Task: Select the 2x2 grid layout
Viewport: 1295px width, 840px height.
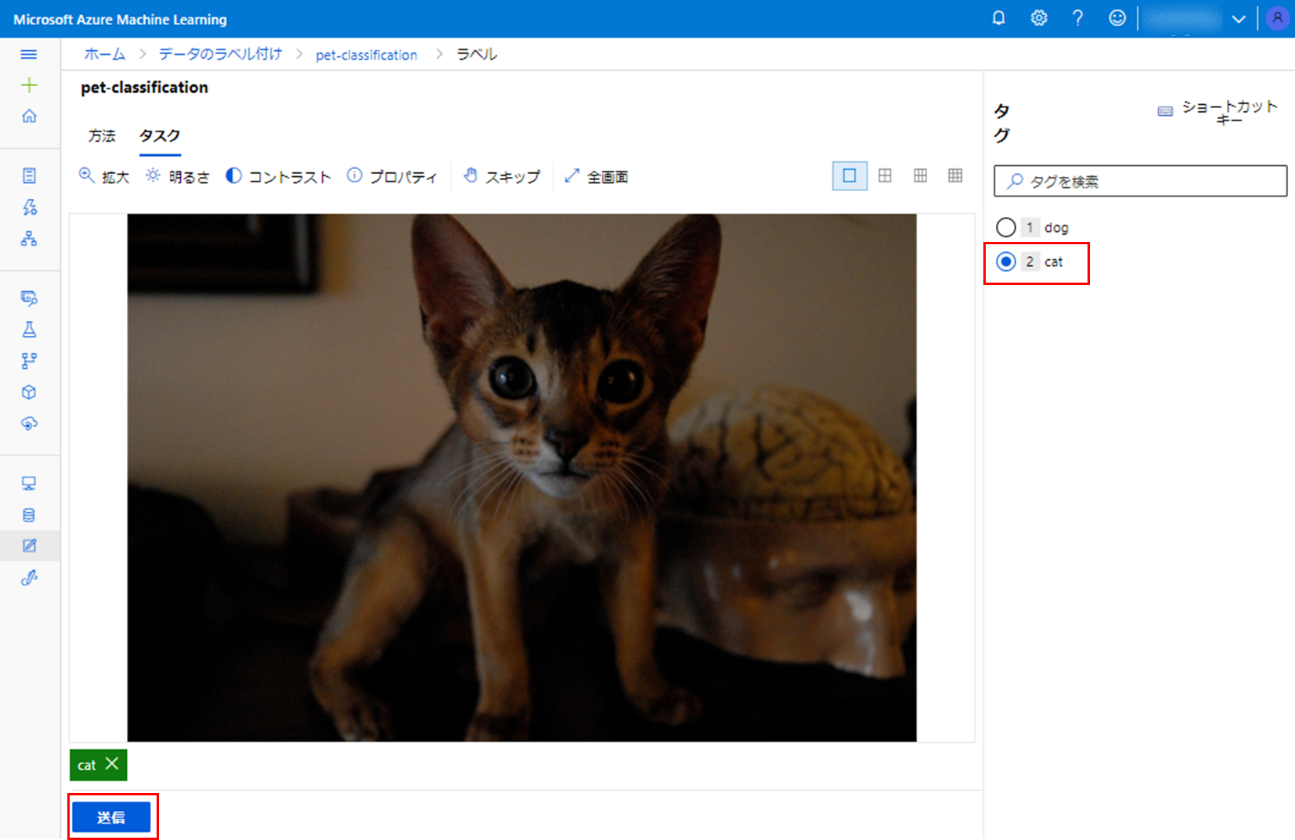Action: [885, 176]
